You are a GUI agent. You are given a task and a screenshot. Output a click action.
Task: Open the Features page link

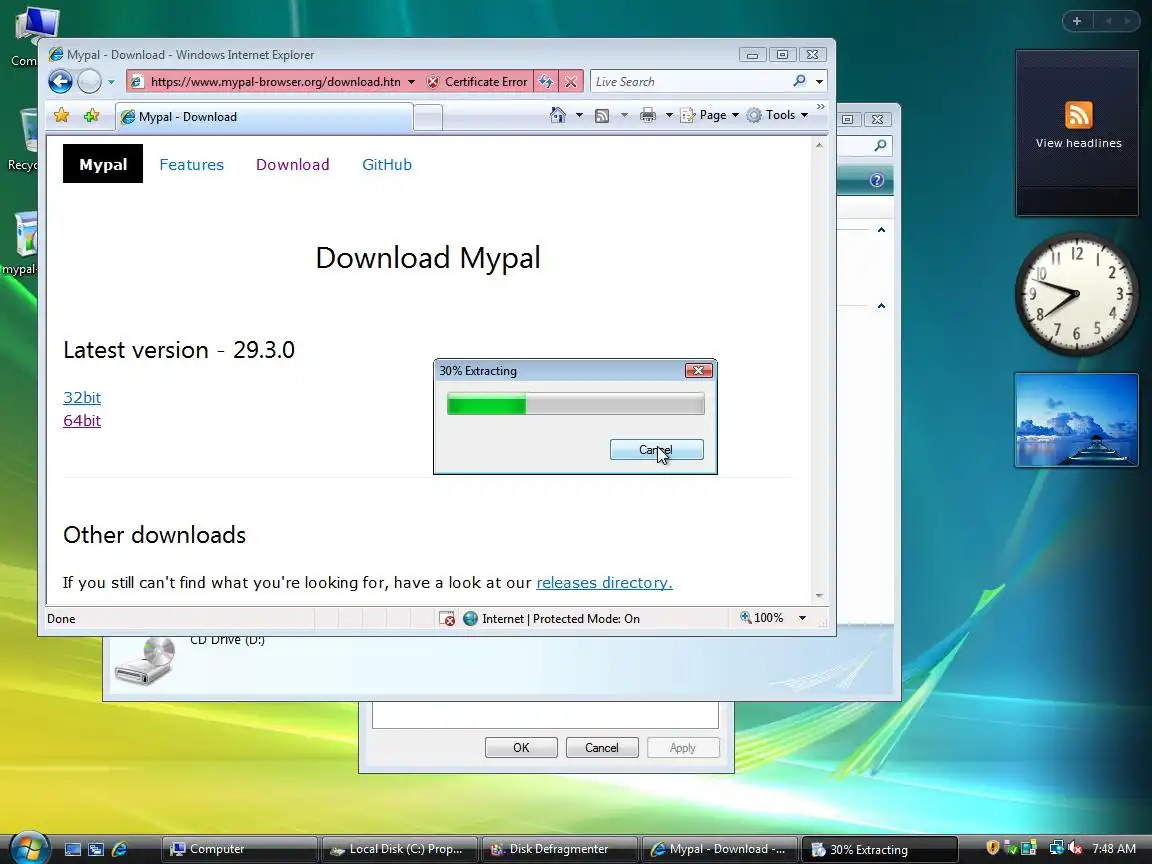[192, 165]
